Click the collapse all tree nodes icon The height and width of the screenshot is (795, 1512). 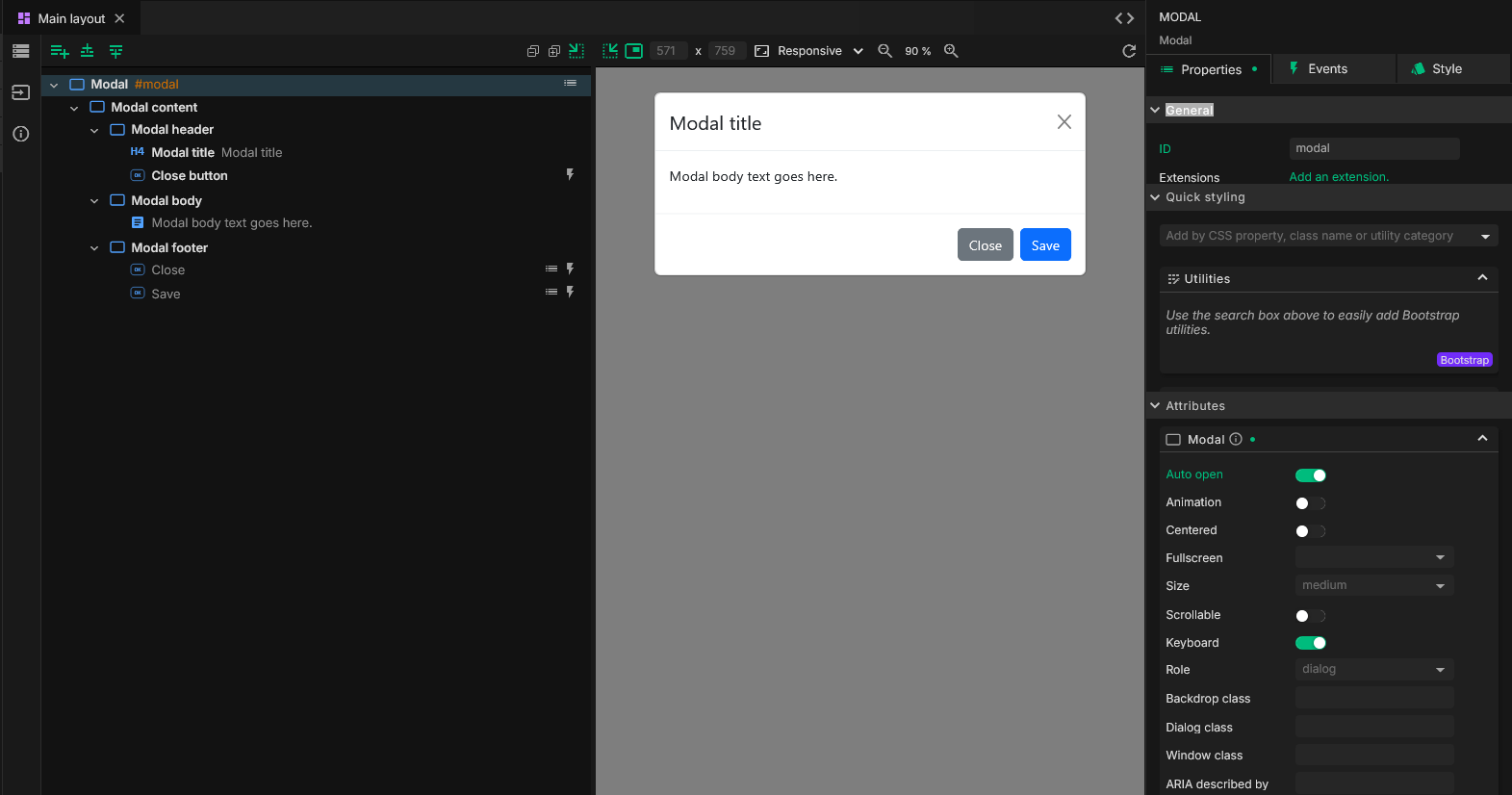point(533,51)
